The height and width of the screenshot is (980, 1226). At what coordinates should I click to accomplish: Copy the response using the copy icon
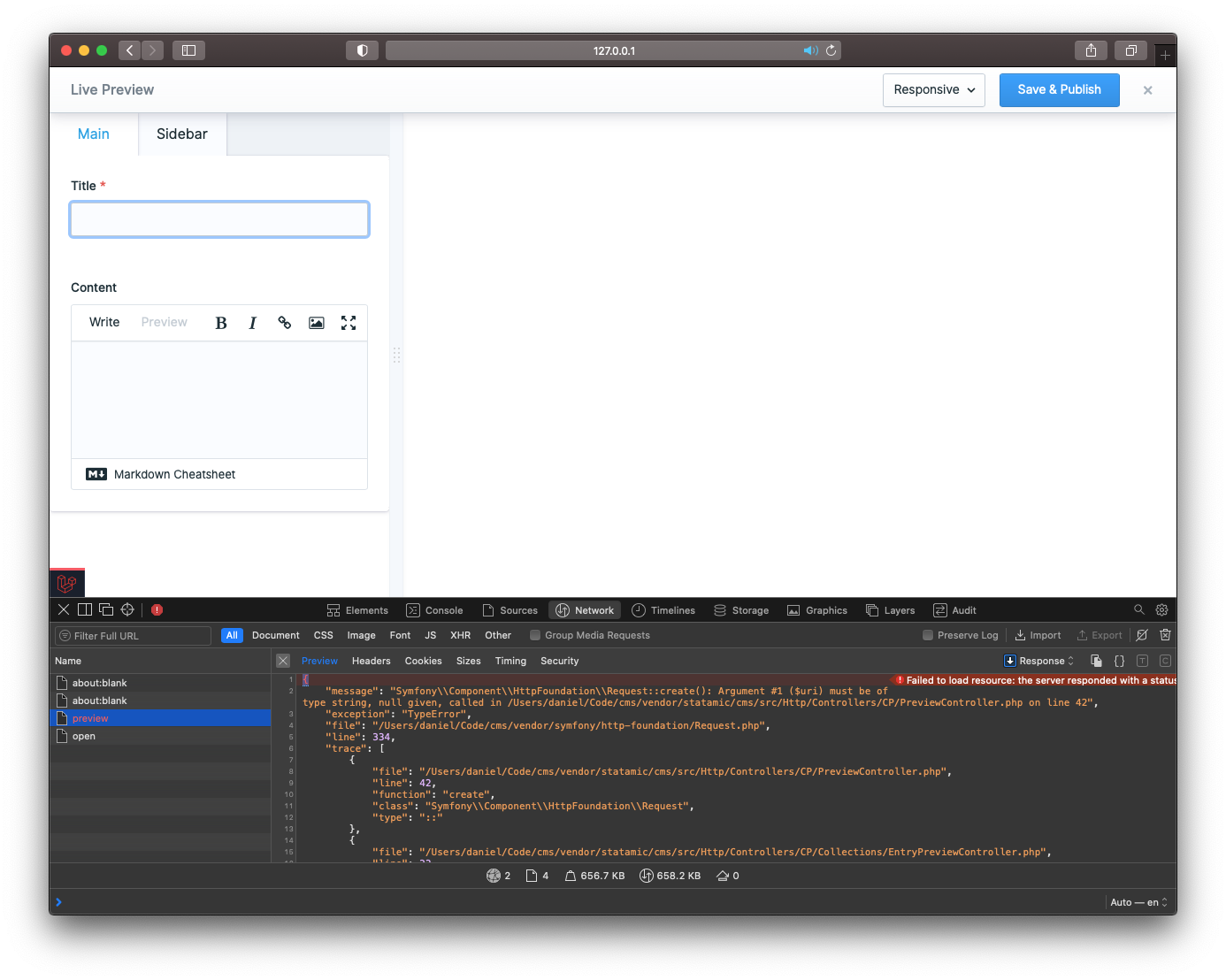pyautogui.click(x=1096, y=661)
